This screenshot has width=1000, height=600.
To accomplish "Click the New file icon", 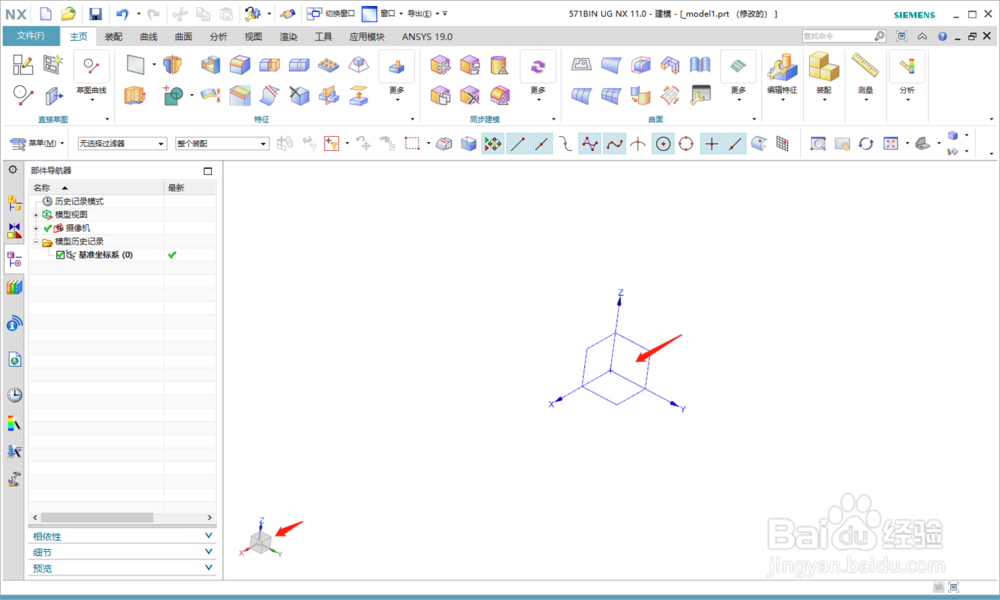I will [46, 13].
